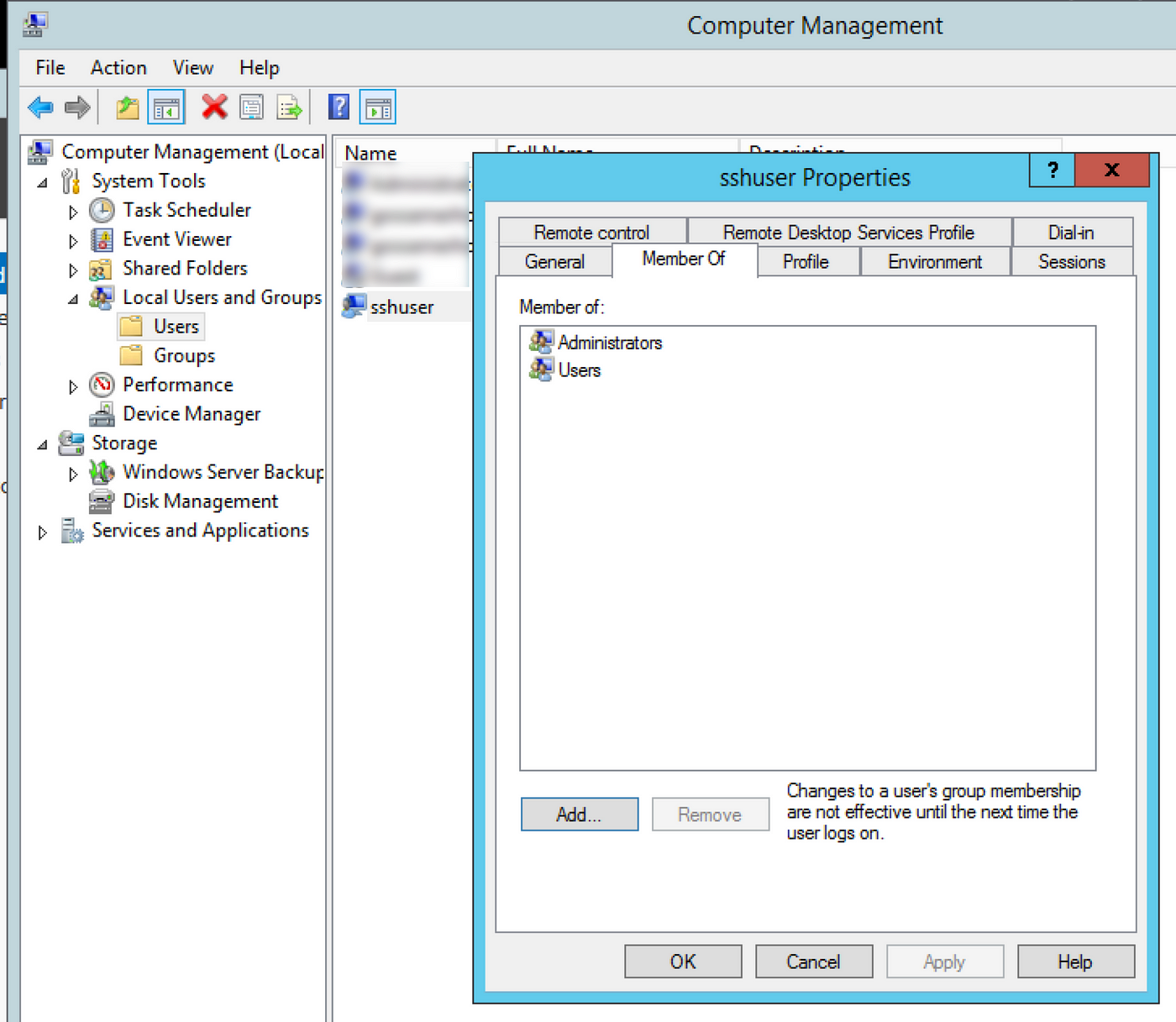Click the Groups folder icon in tree
Viewport: 1176px width, 1022px height.
tap(131, 355)
